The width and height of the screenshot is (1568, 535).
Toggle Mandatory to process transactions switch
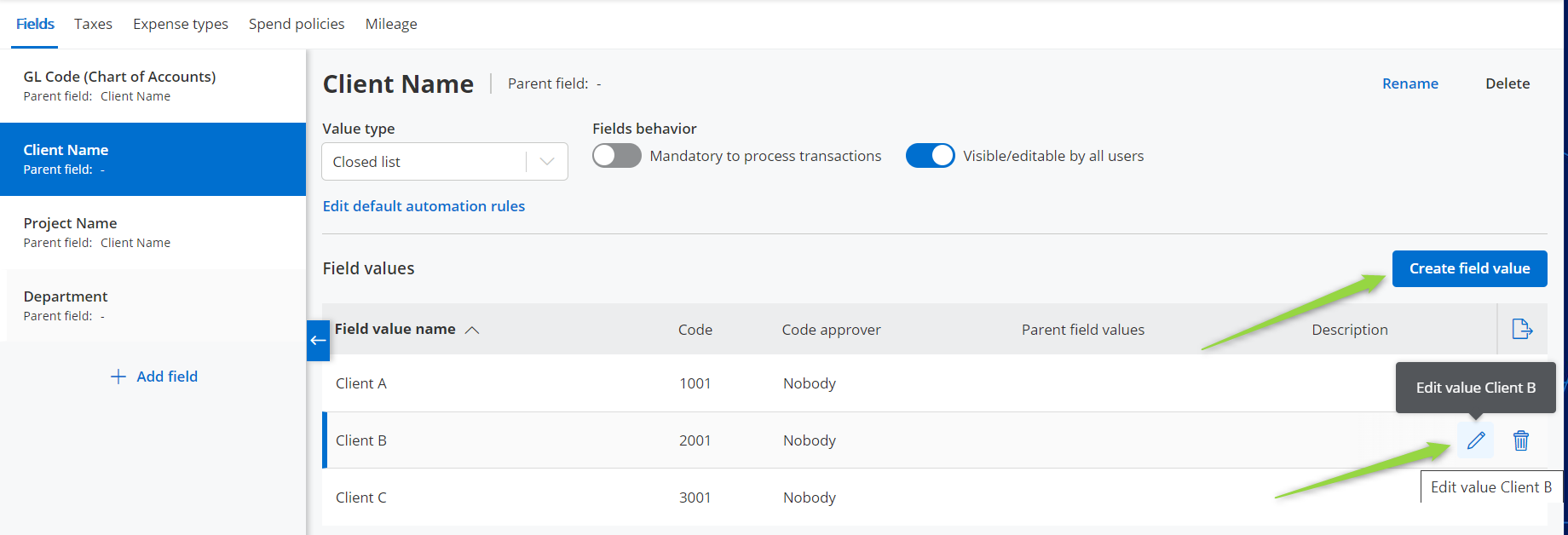[617, 156]
